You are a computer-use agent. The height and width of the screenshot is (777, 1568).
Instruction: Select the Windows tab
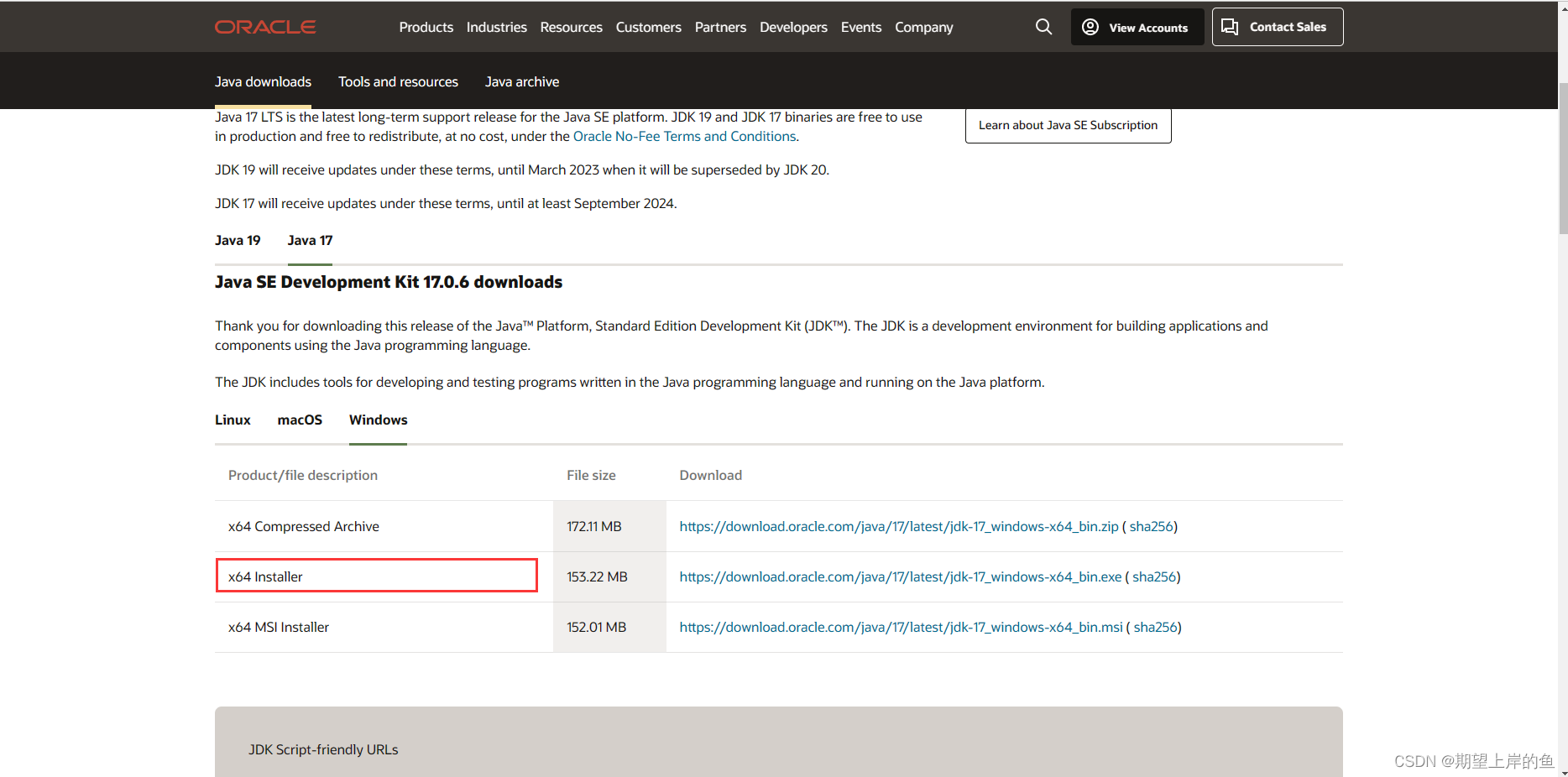point(378,420)
